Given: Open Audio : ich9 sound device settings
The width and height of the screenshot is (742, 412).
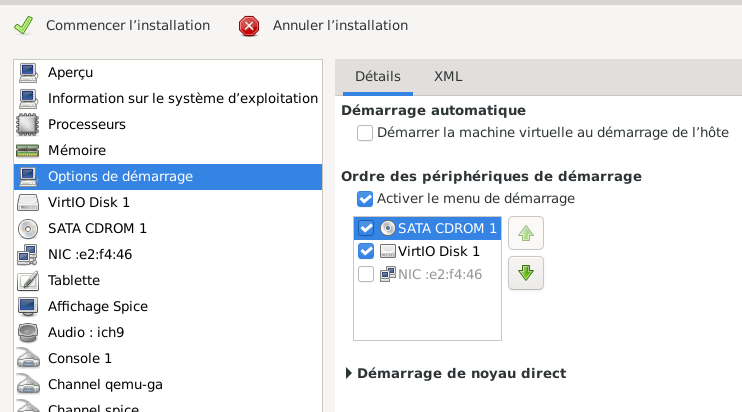Looking at the screenshot, I should tap(84, 332).
